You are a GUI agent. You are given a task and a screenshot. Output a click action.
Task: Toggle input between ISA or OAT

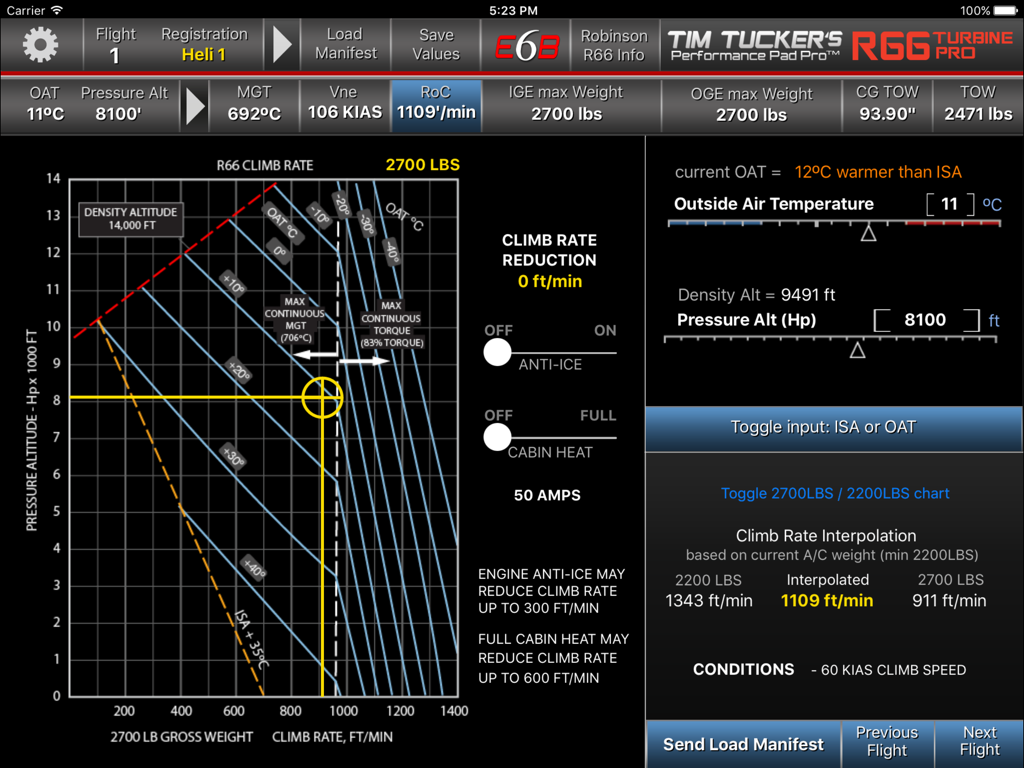(822, 426)
